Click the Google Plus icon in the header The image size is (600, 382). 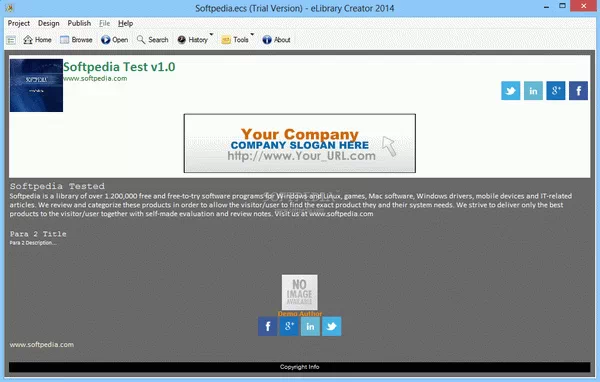[556, 91]
